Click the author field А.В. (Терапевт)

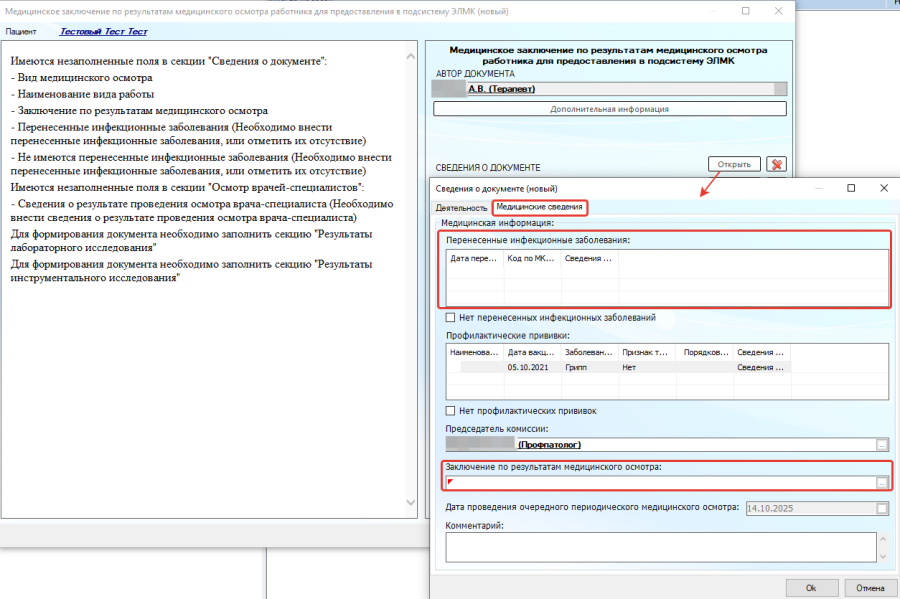[x=610, y=89]
